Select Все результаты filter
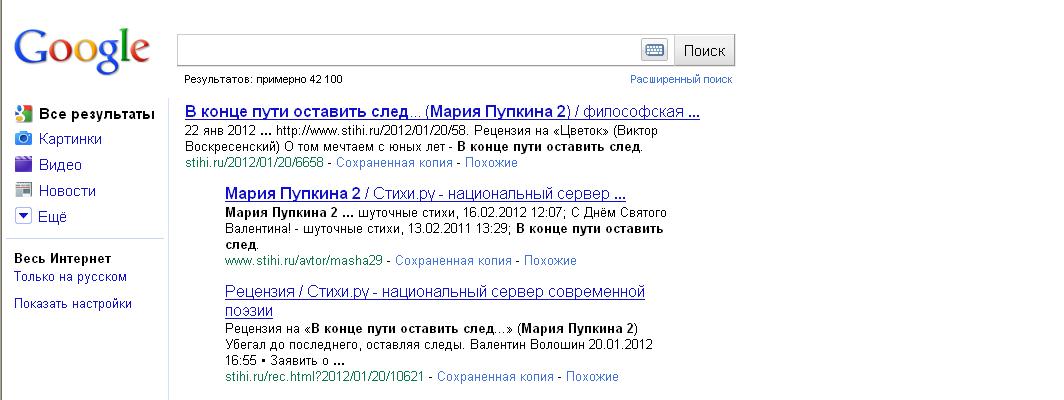The height and width of the screenshot is (400, 1064). (96, 114)
